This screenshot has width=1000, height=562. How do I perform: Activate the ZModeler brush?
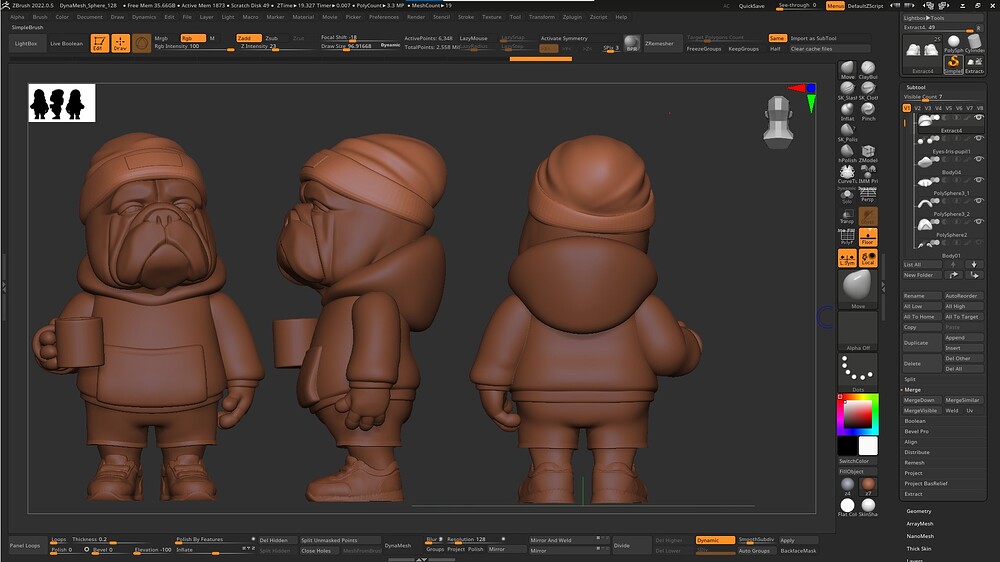(x=868, y=153)
